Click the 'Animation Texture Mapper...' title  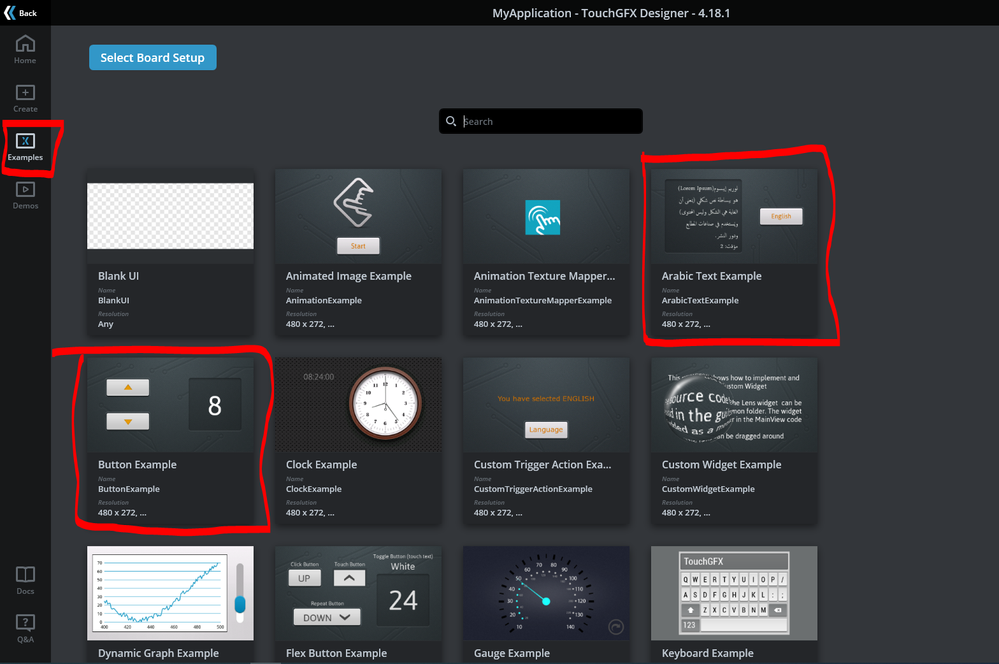pos(545,276)
